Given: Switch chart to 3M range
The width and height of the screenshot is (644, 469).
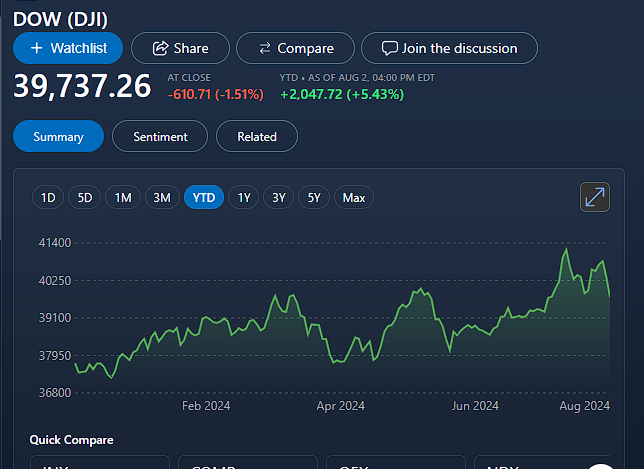Looking at the screenshot, I should (162, 198).
